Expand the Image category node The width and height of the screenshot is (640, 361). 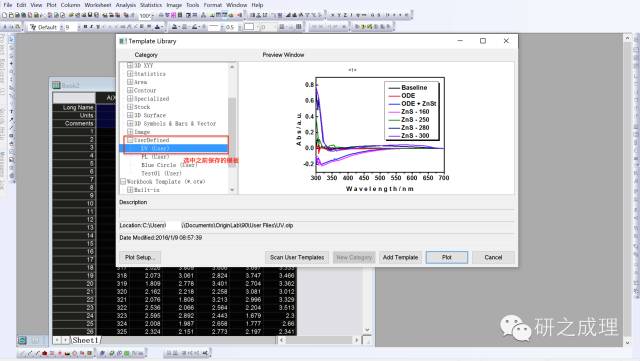pos(130,132)
